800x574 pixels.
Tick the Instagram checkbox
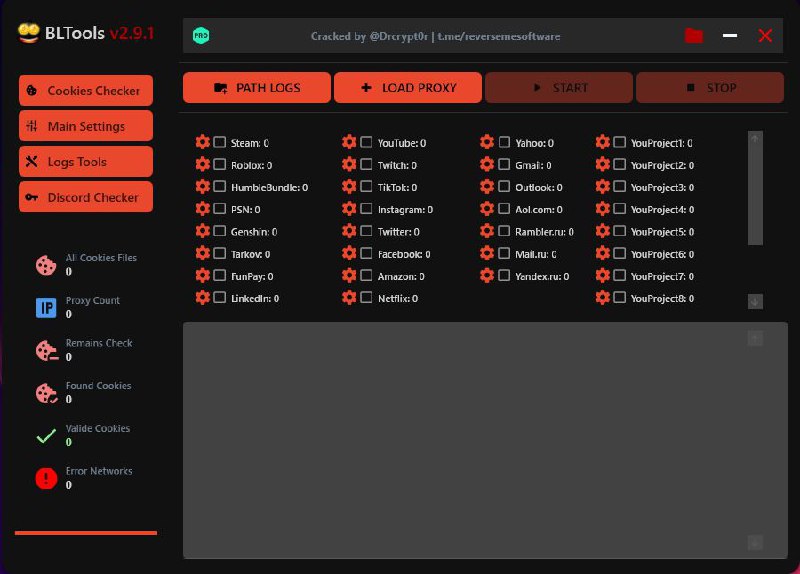pos(366,209)
